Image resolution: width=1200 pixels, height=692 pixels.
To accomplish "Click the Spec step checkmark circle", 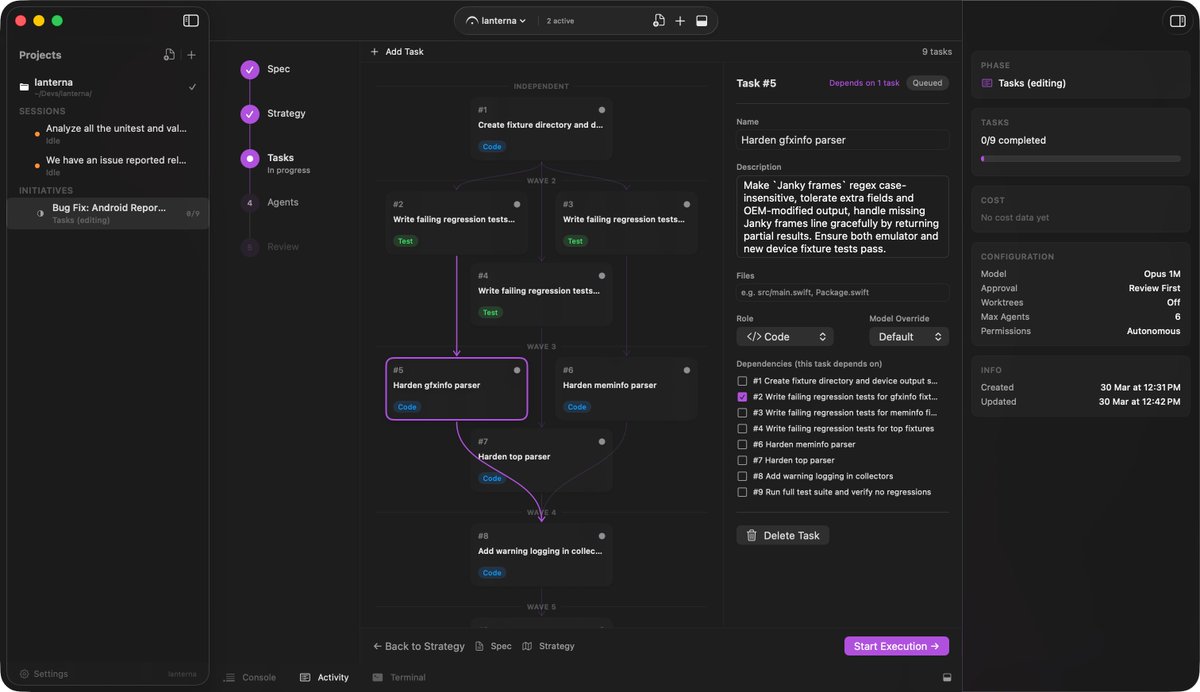I will pyautogui.click(x=250, y=69).
